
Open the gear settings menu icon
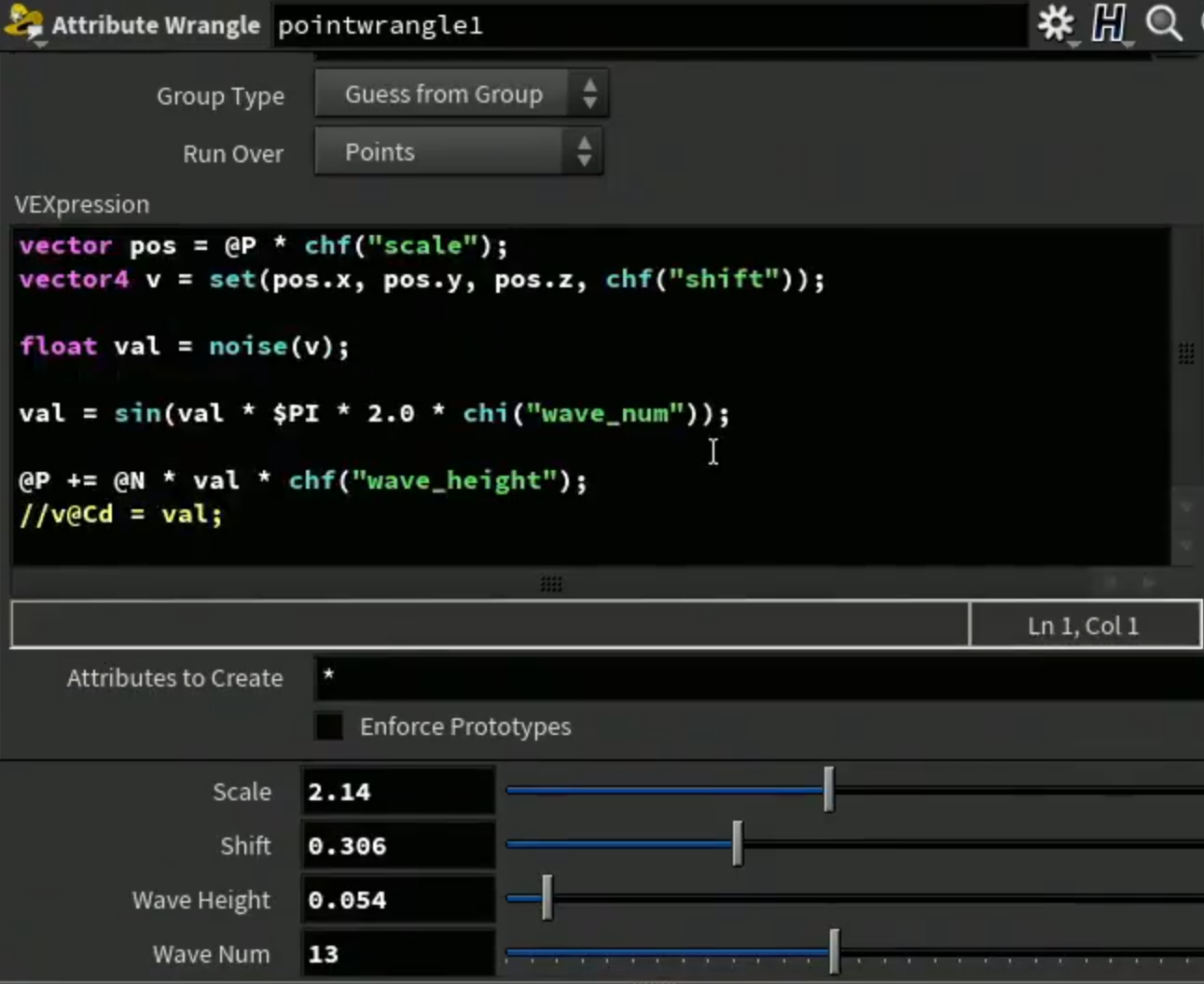[1056, 24]
